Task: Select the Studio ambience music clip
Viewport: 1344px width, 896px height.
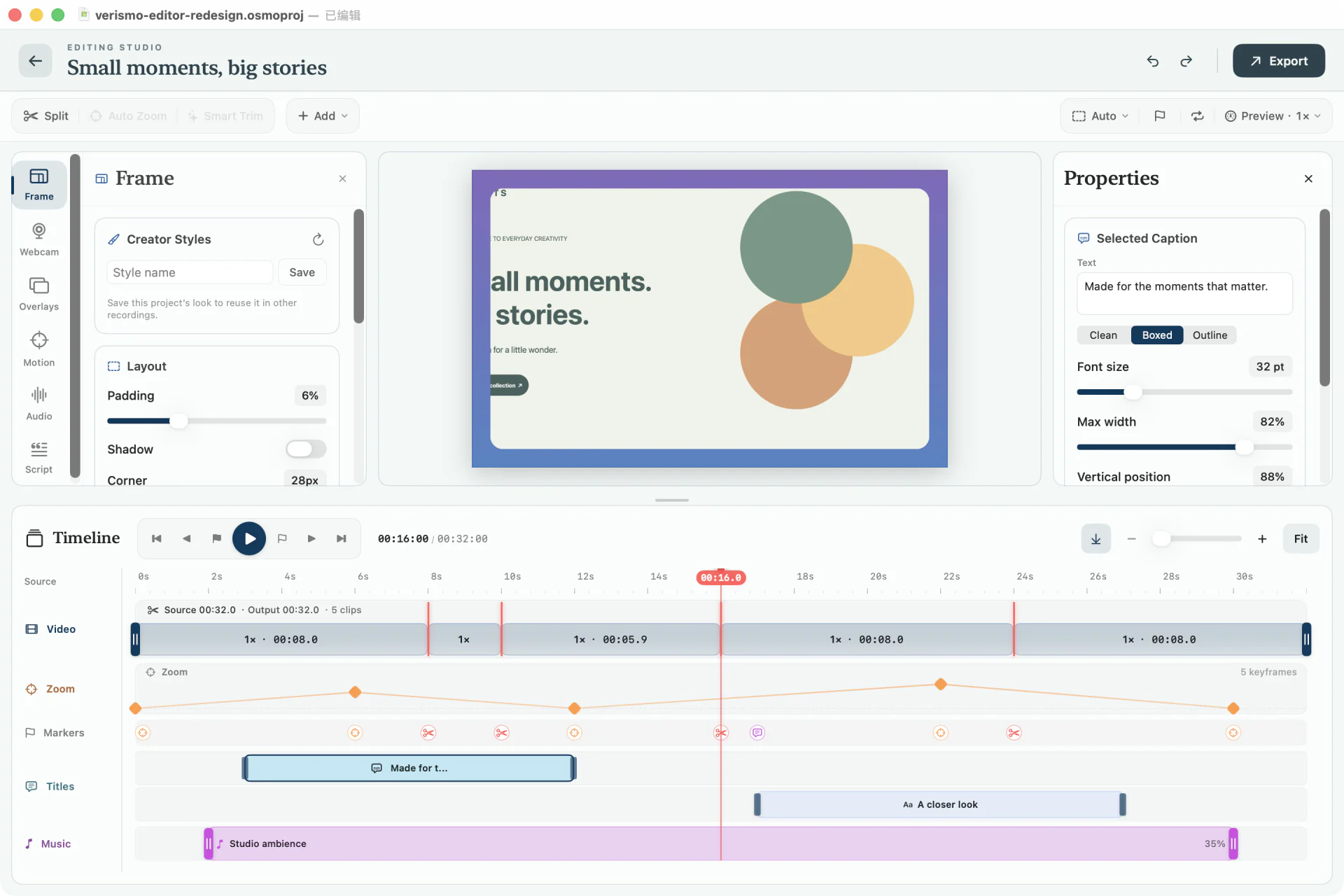Action: (x=721, y=844)
